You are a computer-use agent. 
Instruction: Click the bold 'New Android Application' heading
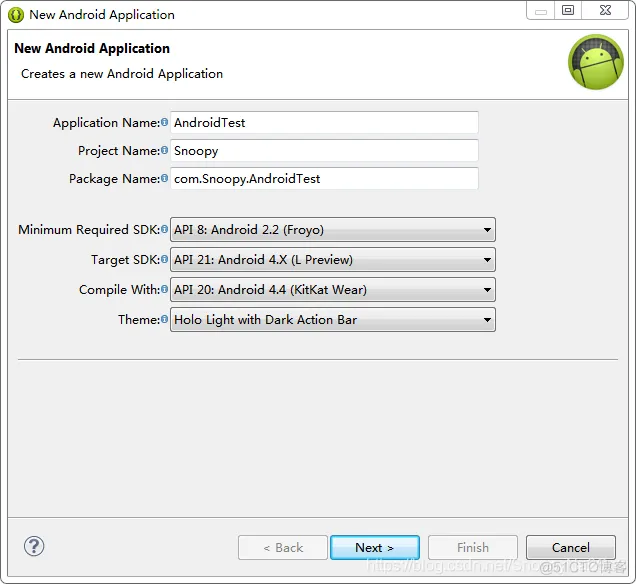point(92,48)
